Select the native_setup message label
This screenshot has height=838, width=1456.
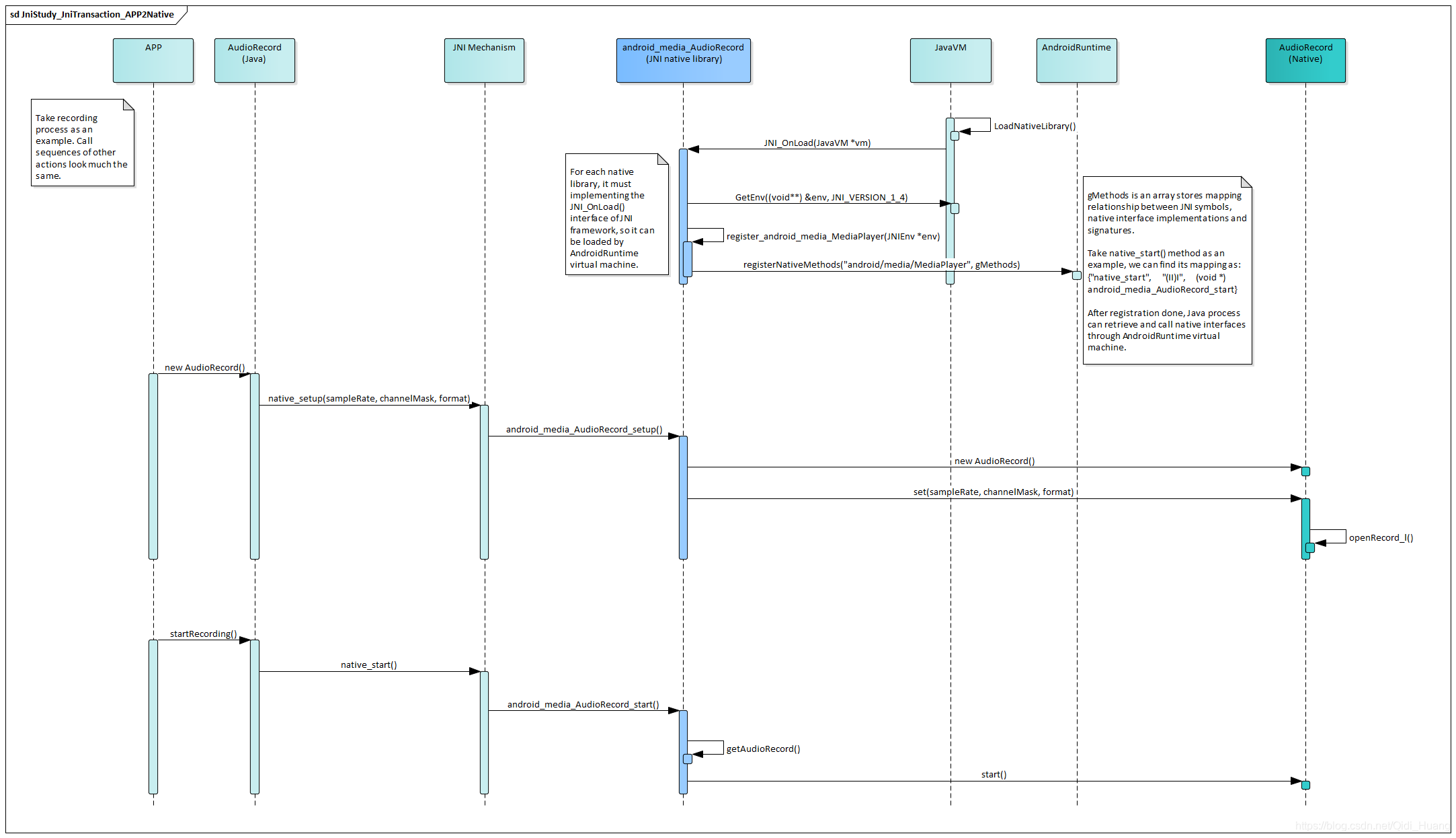point(369,399)
